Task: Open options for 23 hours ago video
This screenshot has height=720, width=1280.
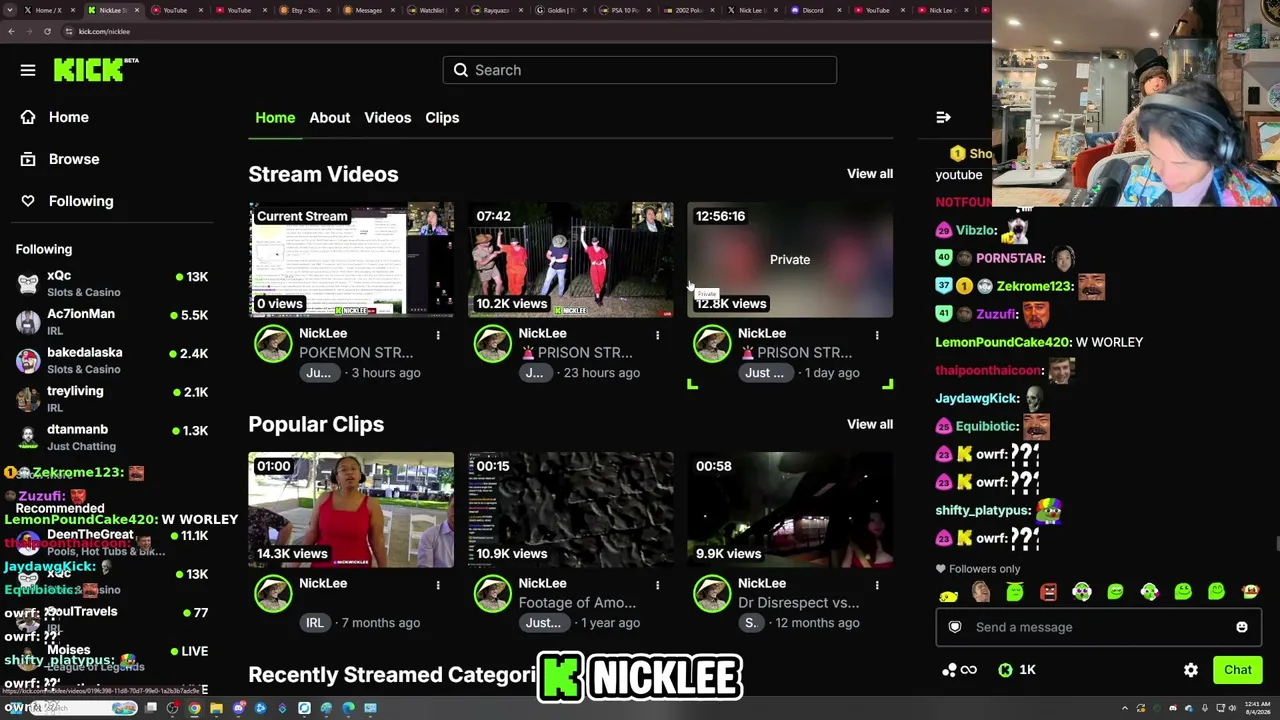Action: [x=657, y=335]
